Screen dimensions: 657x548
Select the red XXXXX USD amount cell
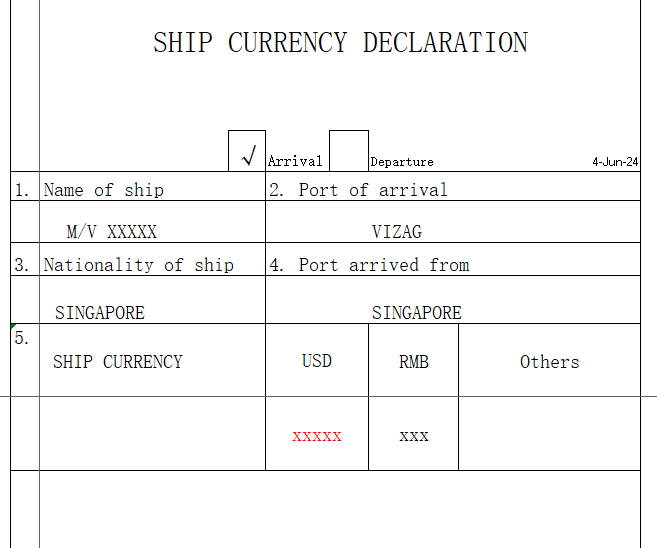(x=317, y=434)
